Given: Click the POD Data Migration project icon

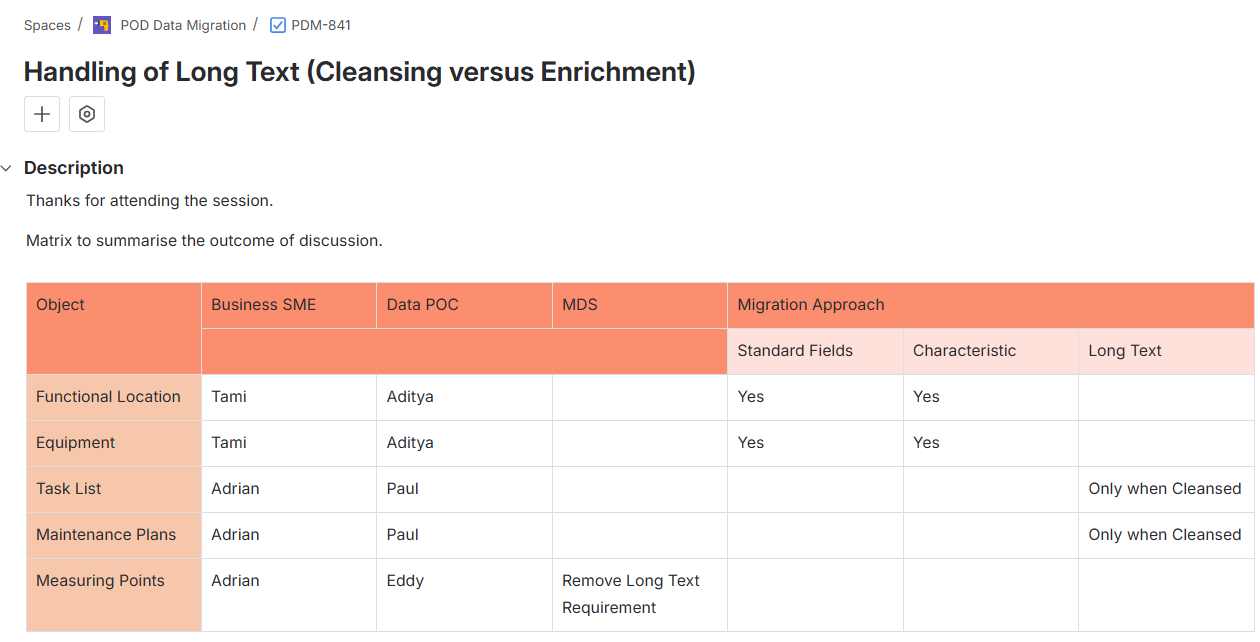Looking at the screenshot, I should pyautogui.click(x=102, y=25).
